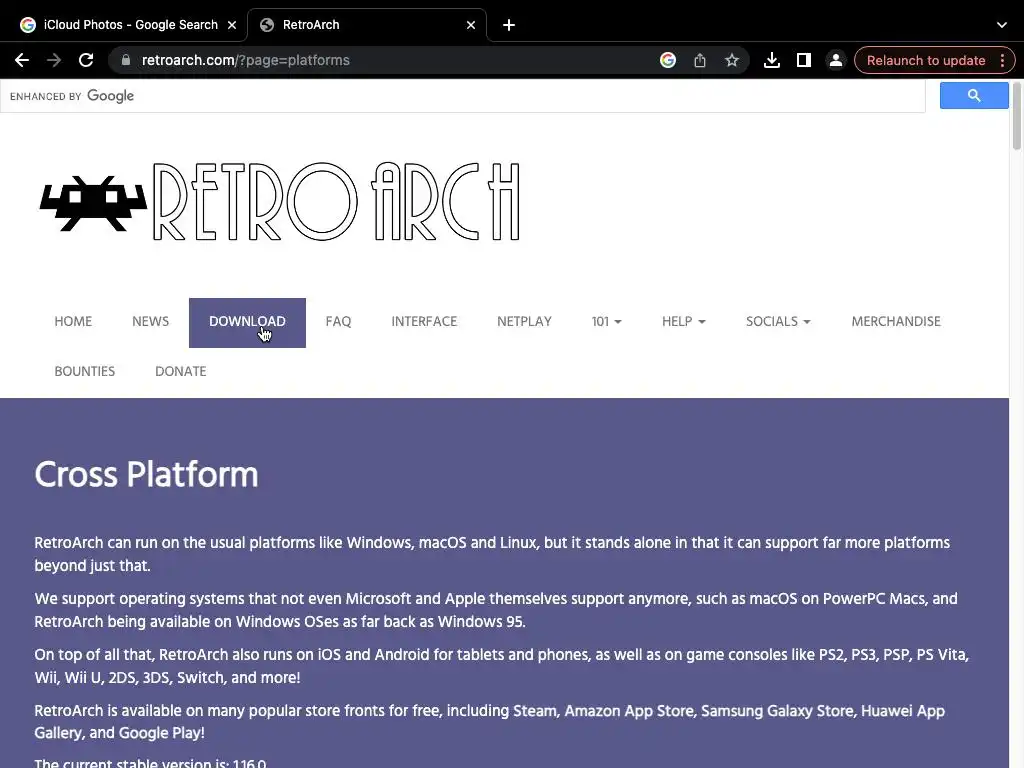
Task: Open a new tab with the plus icon
Action: (509, 25)
